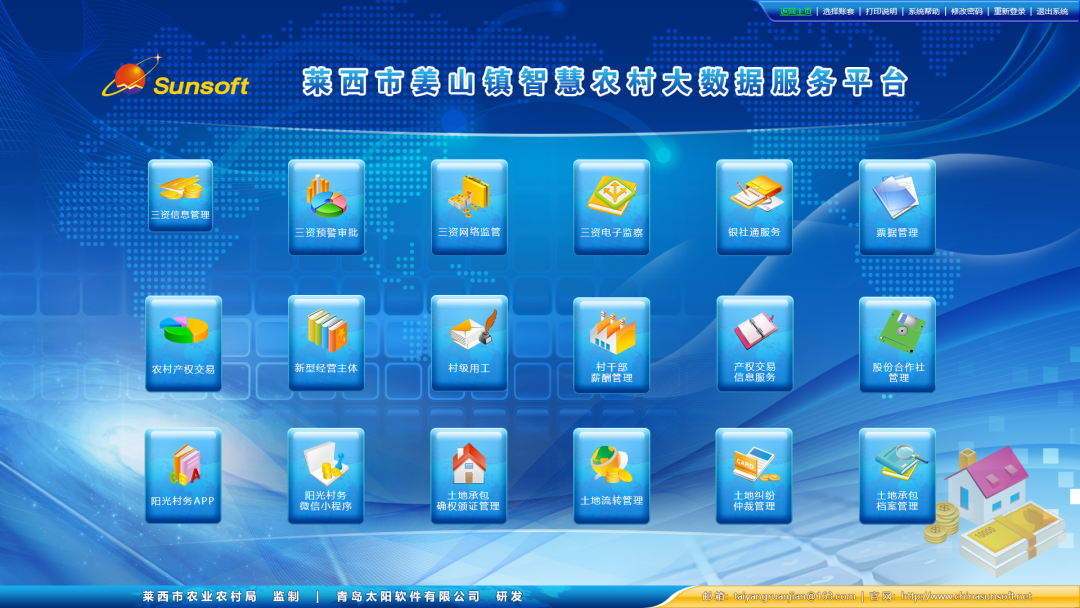Click the Sunsoft logo

[175, 82]
